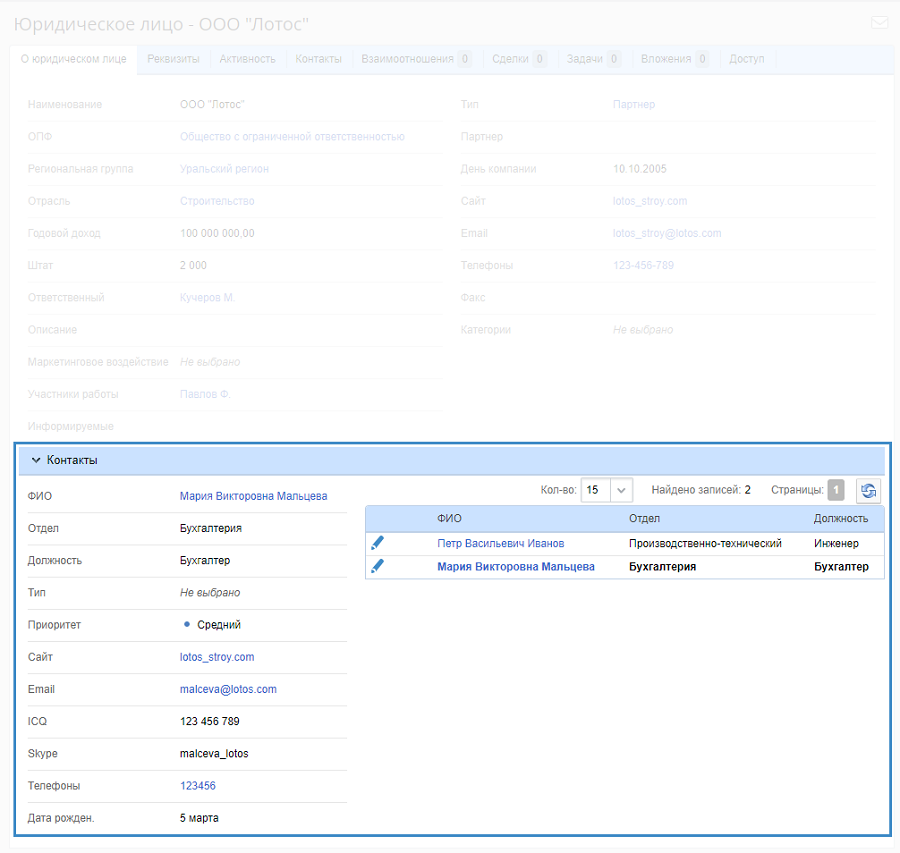This screenshot has height=853, width=900.
Task: Edit Мария Викторовна Мальцева row pencil icon
Action: [x=377, y=567]
